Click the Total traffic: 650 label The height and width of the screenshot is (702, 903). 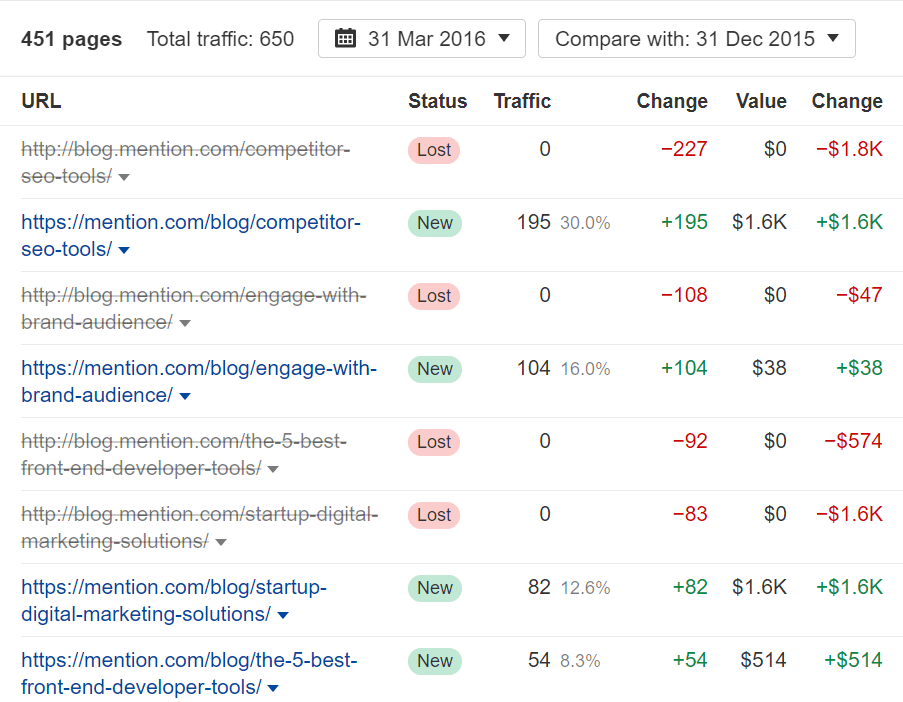(220, 39)
